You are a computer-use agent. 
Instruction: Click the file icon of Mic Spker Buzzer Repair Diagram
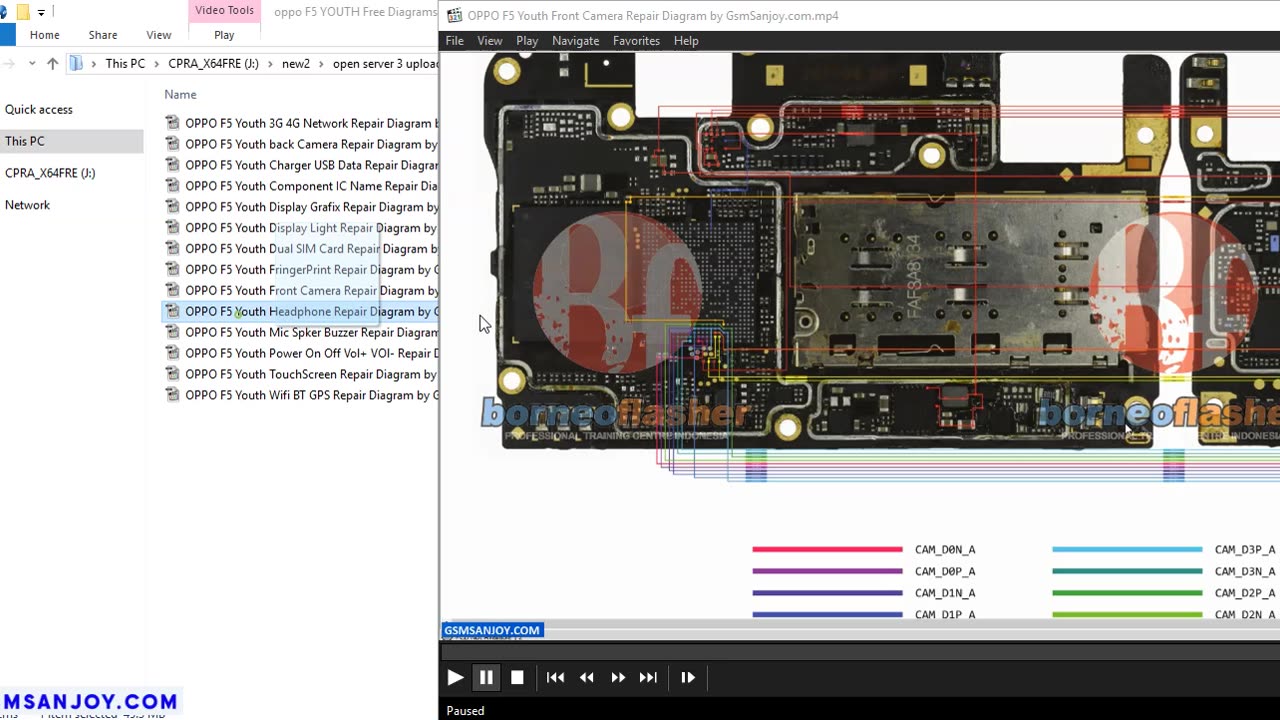point(173,332)
